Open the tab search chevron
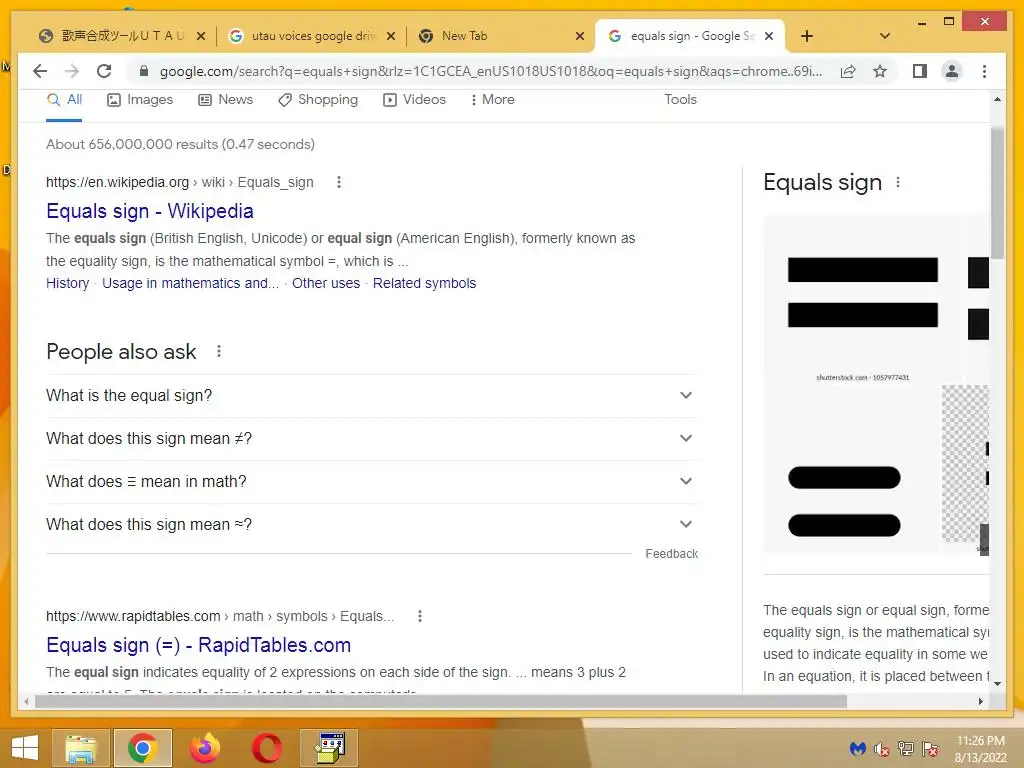This screenshot has height=768, width=1024. pos(885,36)
